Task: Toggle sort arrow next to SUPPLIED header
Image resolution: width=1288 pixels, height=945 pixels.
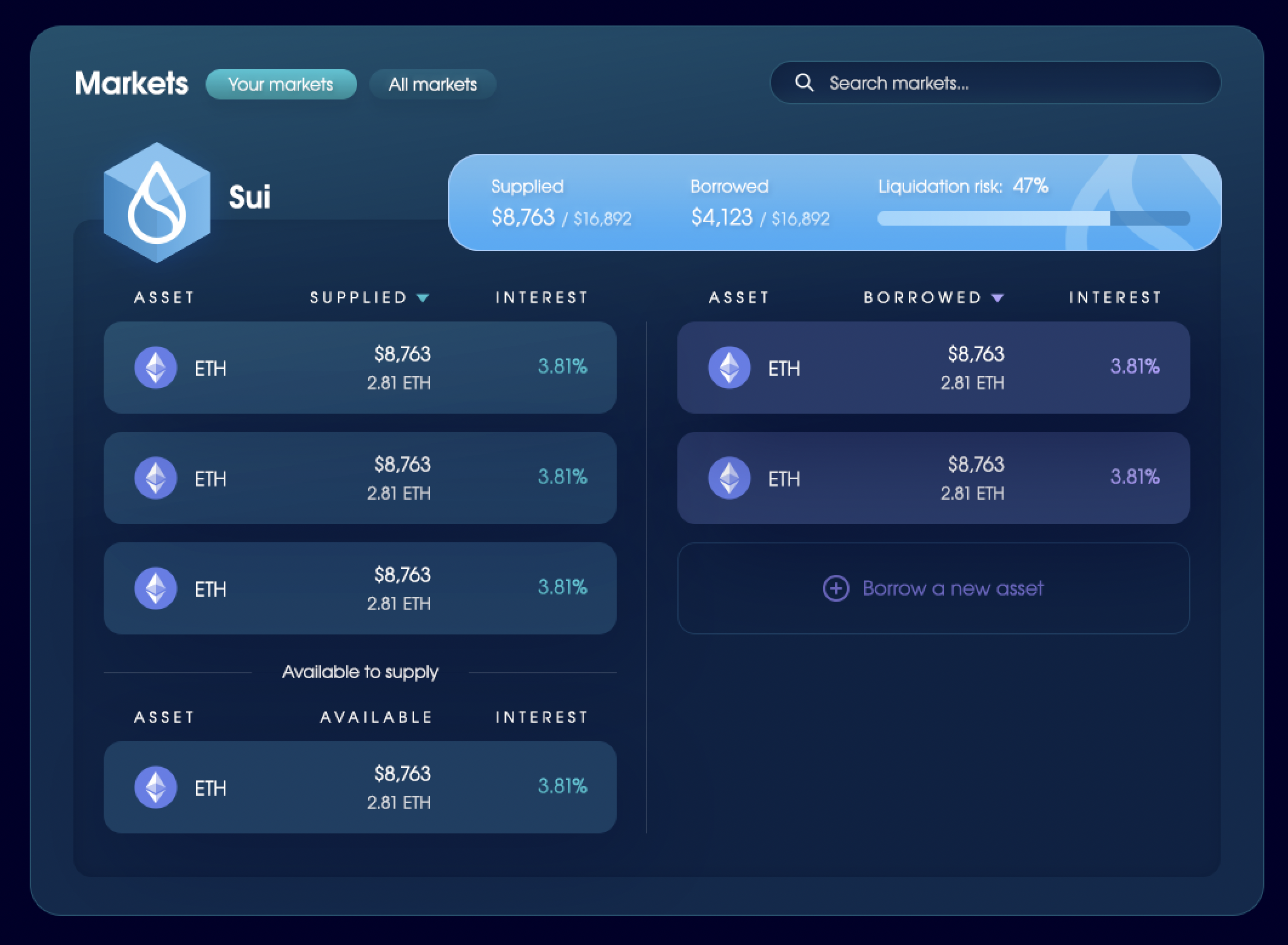Action: click(423, 298)
